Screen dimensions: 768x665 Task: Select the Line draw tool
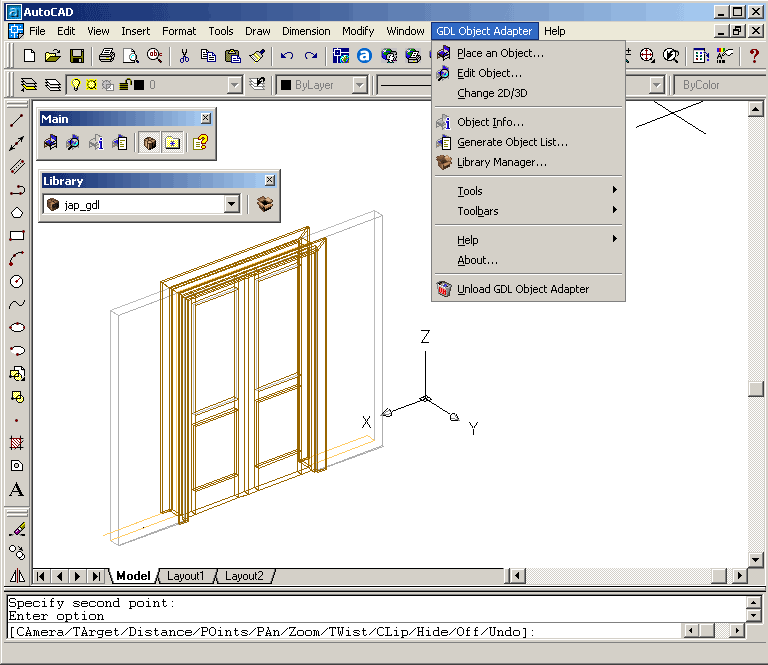coord(17,120)
